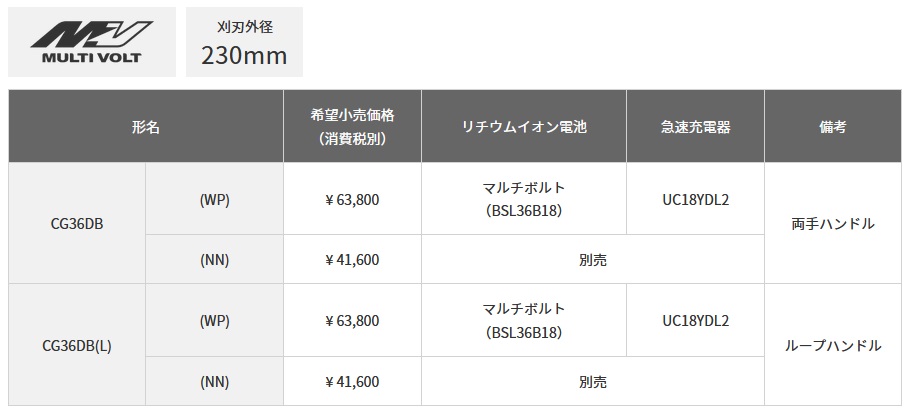Click the (WP) cell under CG36DB
Screen dimensions: 907x417
(x=215, y=199)
